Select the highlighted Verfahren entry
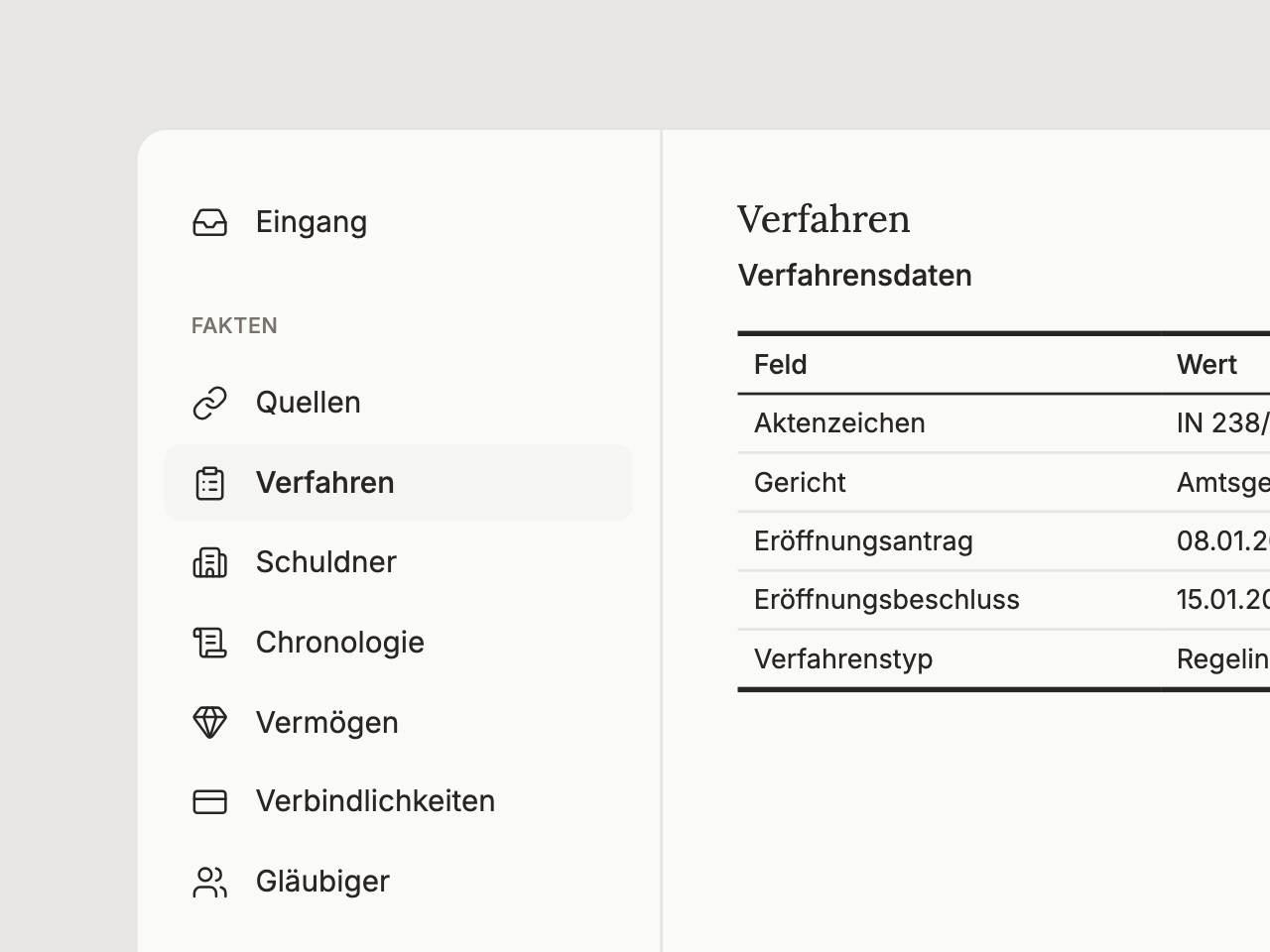The image size is (1270, 952). pyautogui.click(x=325, y=483)
